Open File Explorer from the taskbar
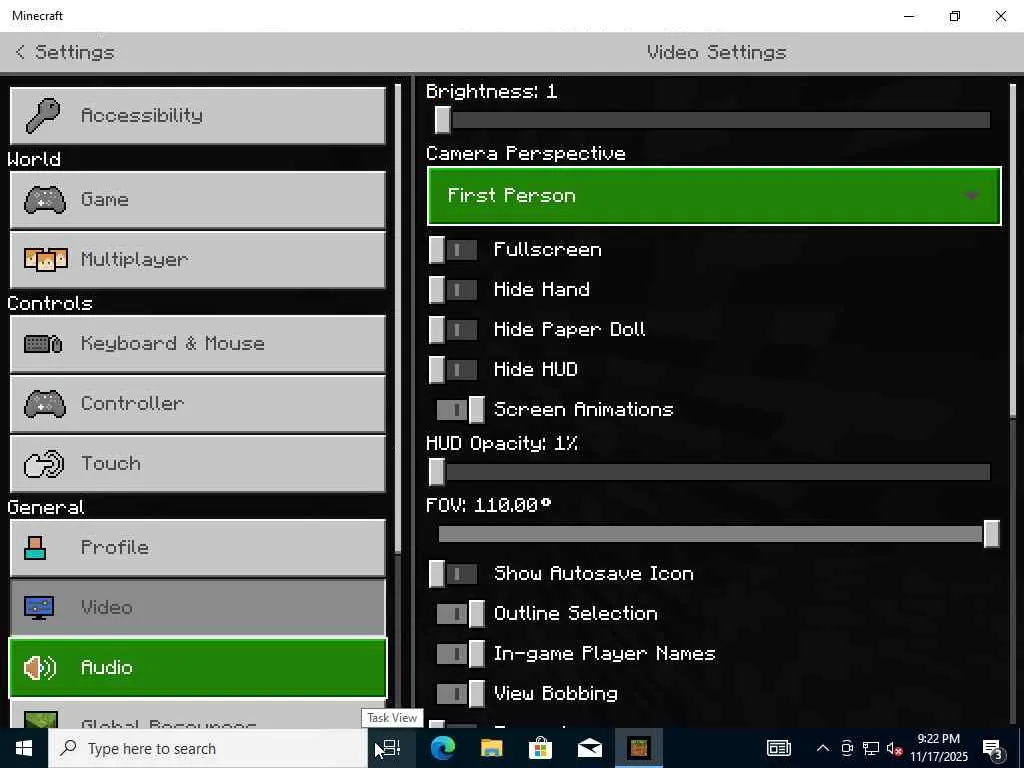 [x=491, y=748]
